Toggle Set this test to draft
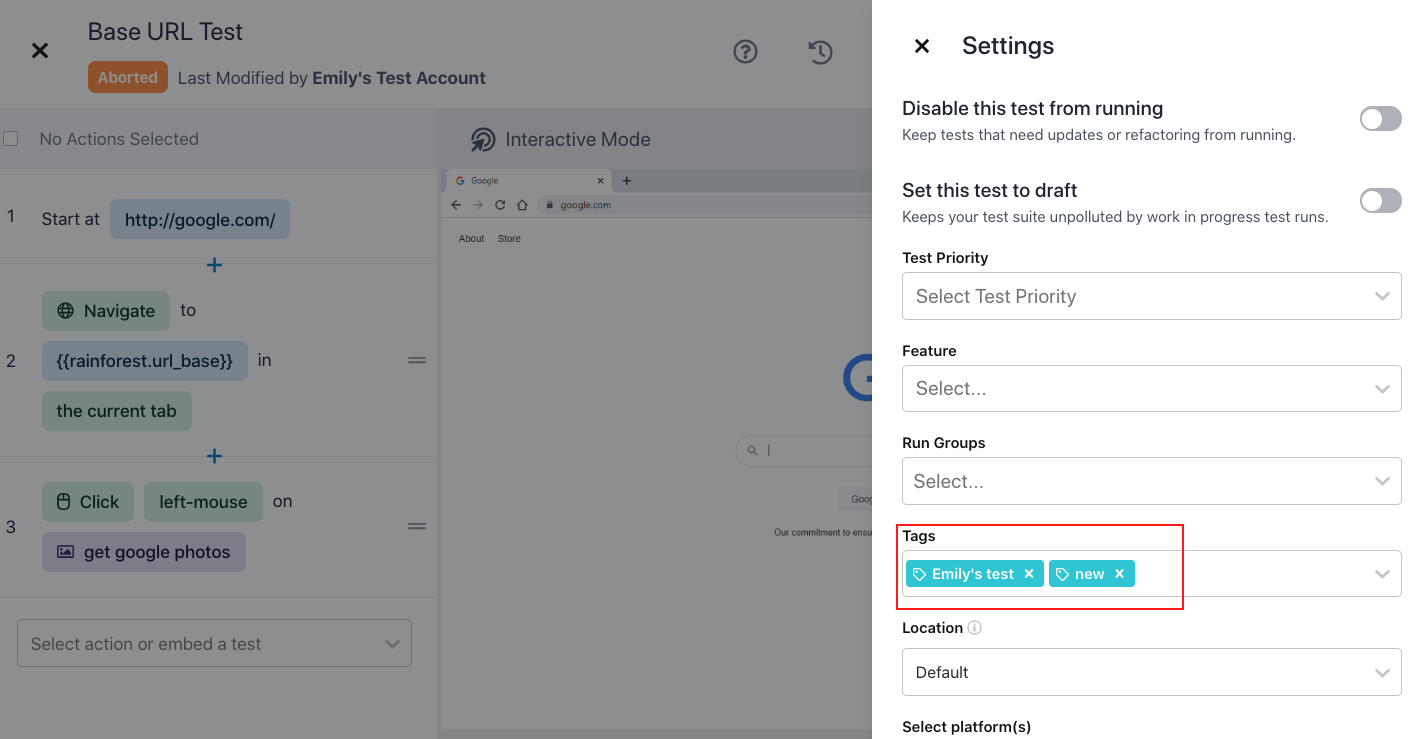 (x=1380, y=201)
